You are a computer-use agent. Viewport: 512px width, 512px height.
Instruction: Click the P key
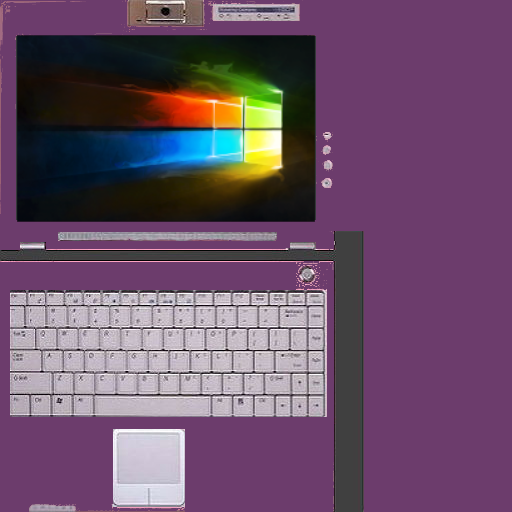click(237, 339)
